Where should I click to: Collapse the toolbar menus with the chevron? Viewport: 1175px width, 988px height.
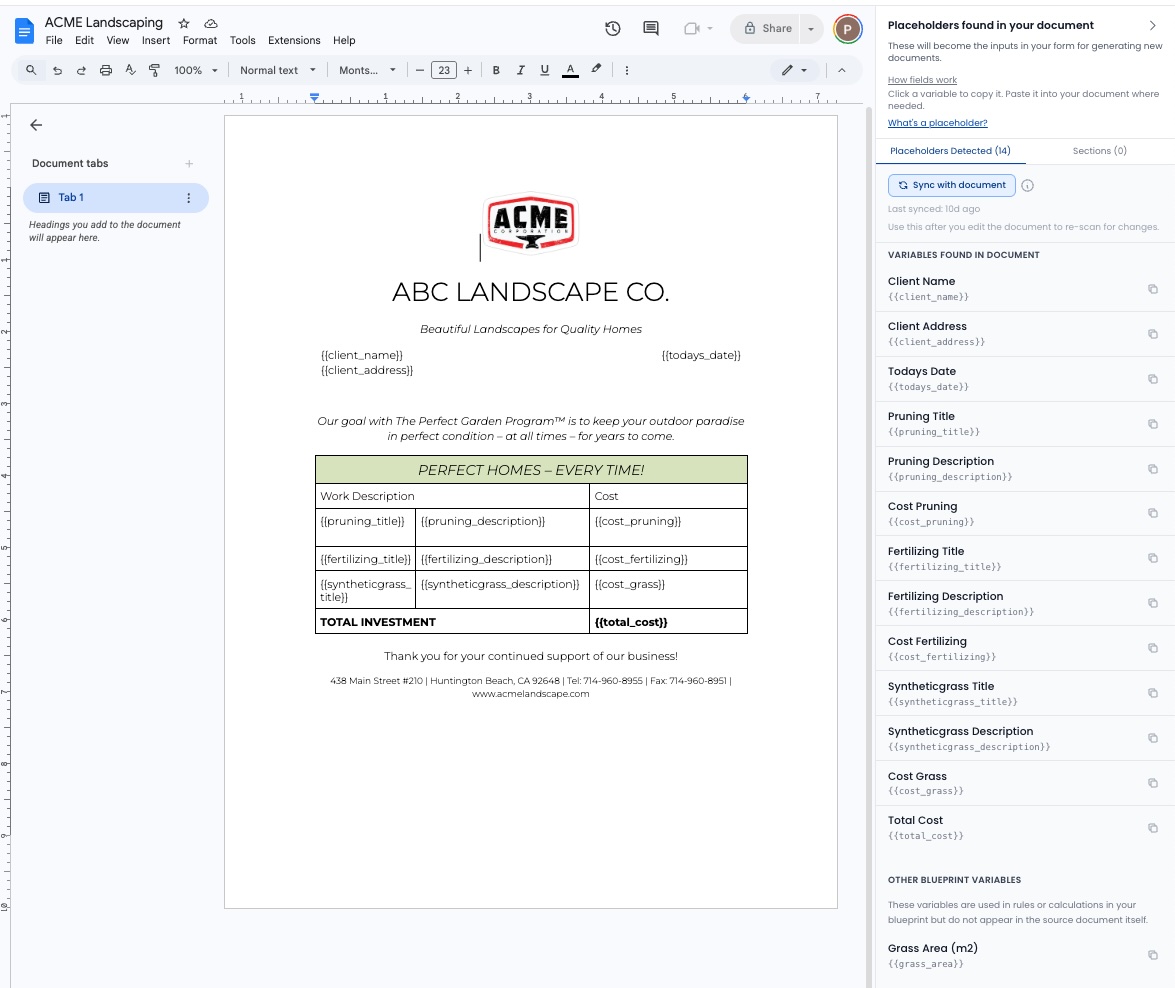tap(842, 70)
